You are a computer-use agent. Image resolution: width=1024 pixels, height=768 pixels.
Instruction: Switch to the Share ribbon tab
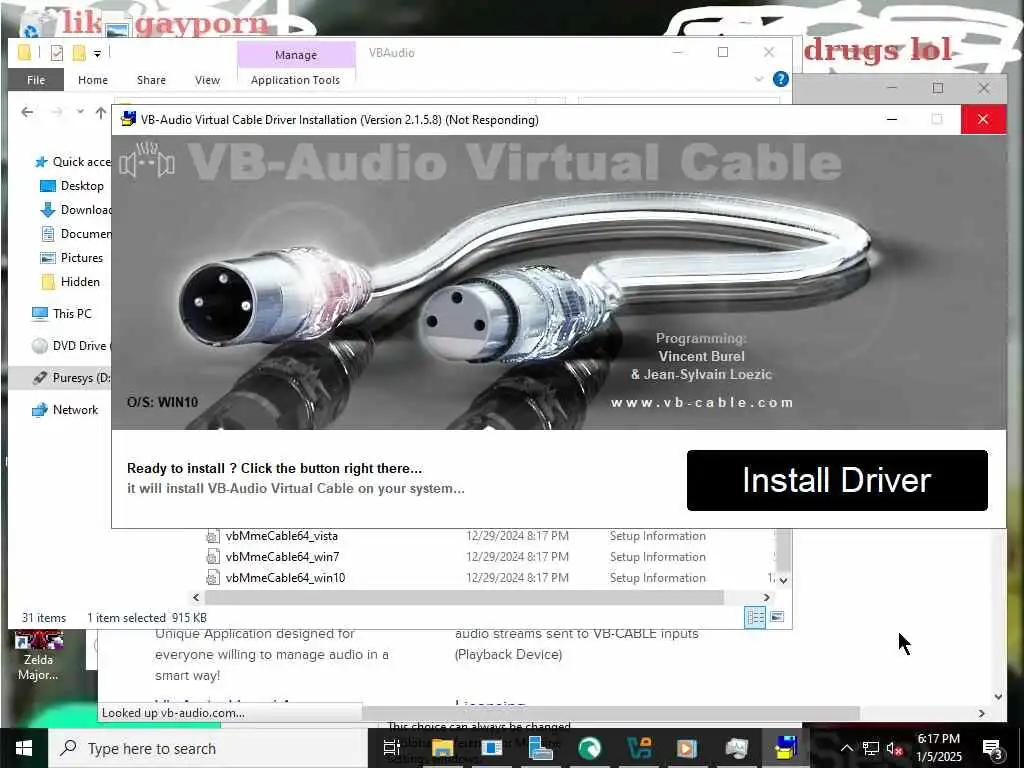point(151,80)
